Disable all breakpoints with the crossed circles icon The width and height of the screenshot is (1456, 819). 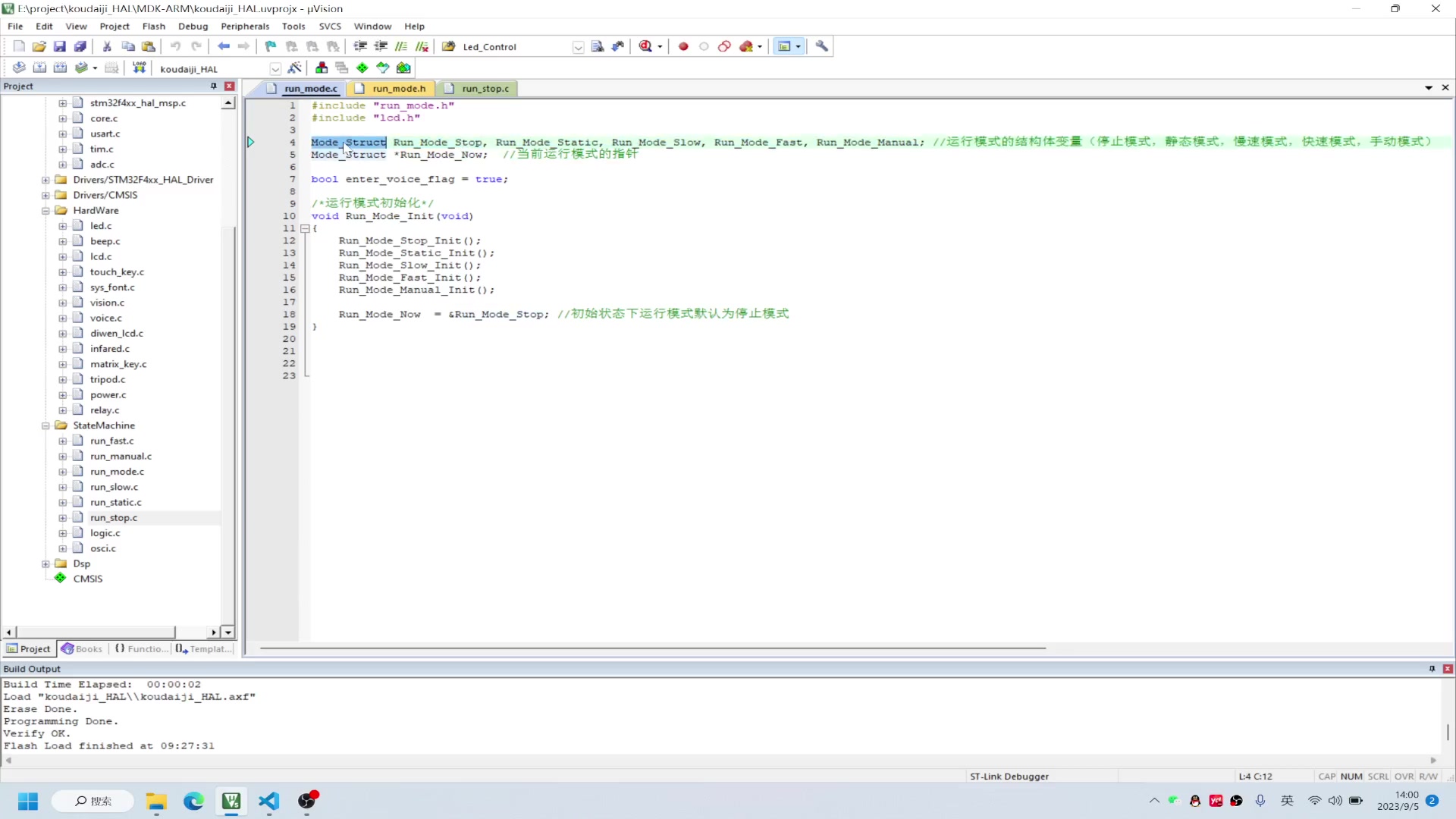[724, 46]
